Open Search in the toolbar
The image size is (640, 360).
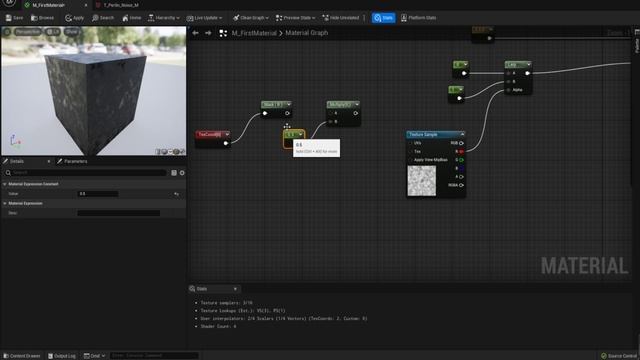click(x=103, y=18)
